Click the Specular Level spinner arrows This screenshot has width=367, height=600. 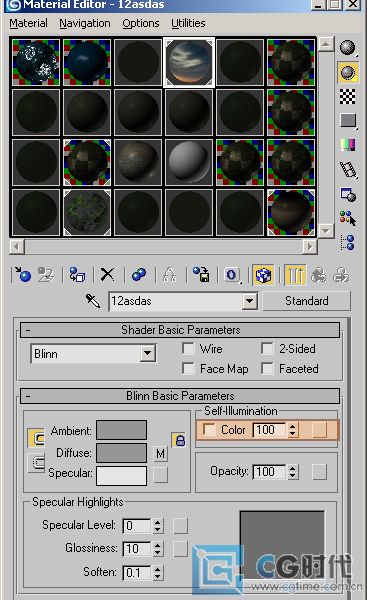pos(158,525)
